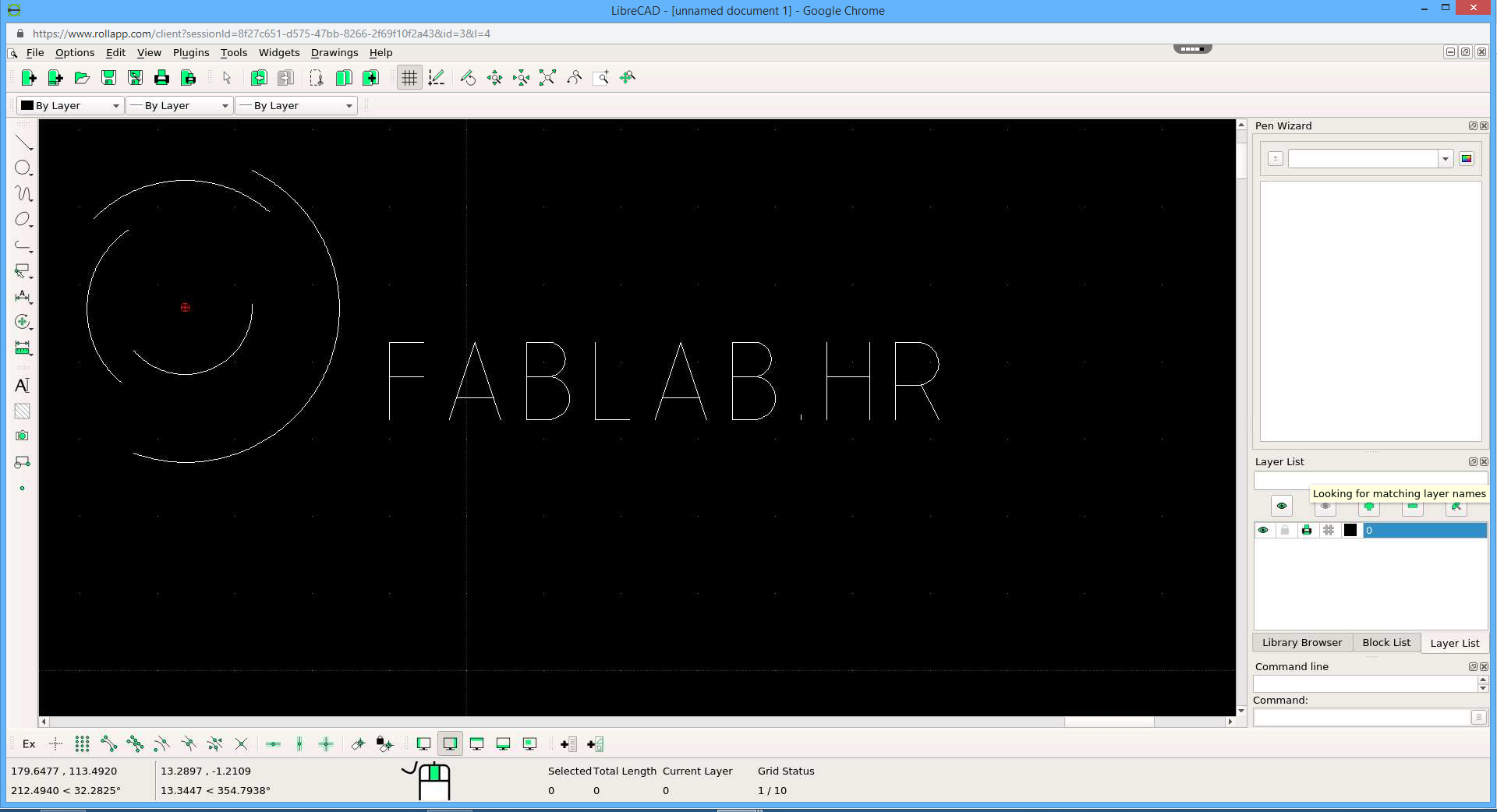The height and width of the screenshot is (812, 1497).
Task: Toggle the lock on layer 0
Action: point(1285,531)
